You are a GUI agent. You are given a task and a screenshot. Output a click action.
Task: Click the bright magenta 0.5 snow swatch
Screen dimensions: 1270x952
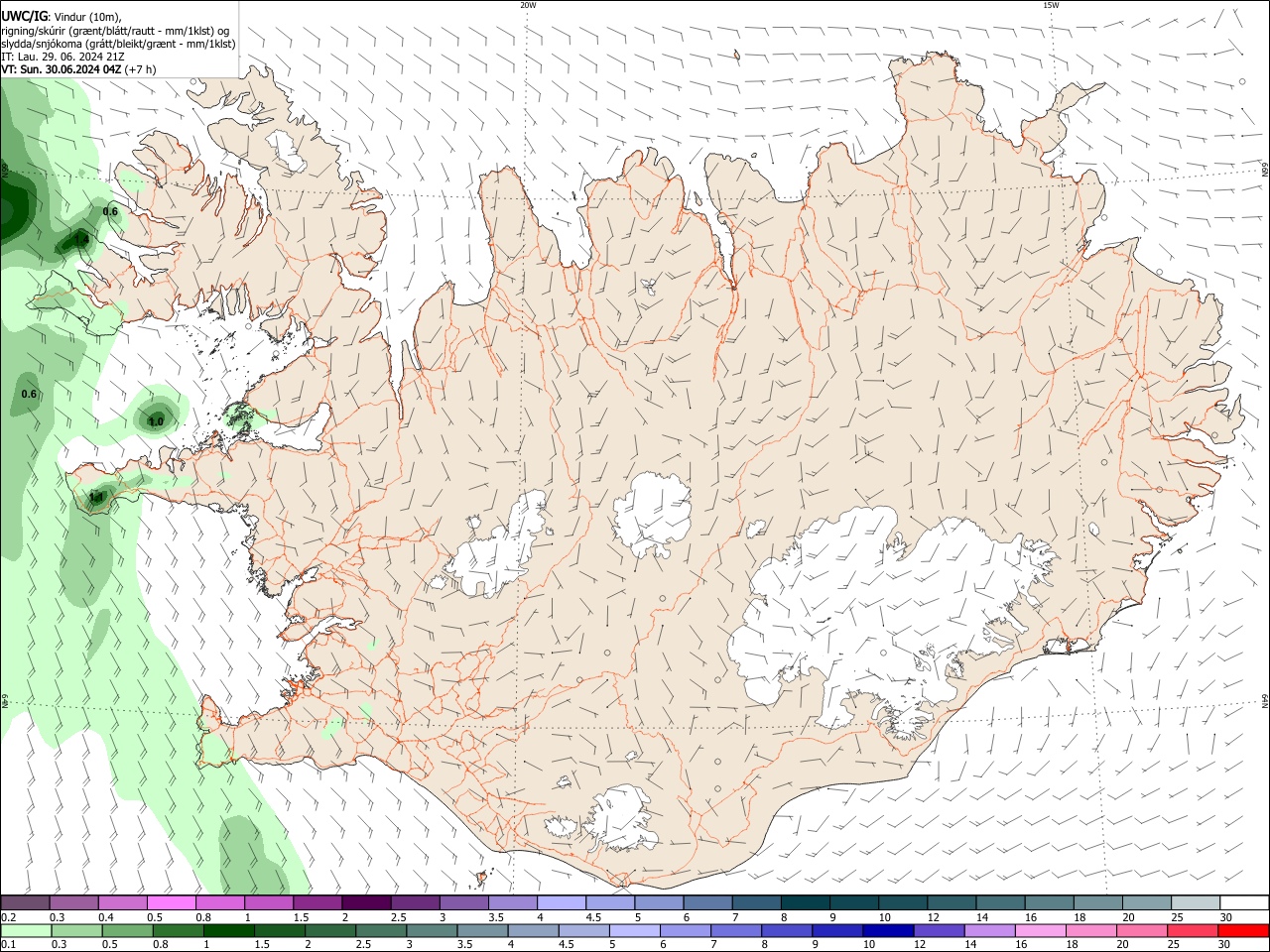171,902
